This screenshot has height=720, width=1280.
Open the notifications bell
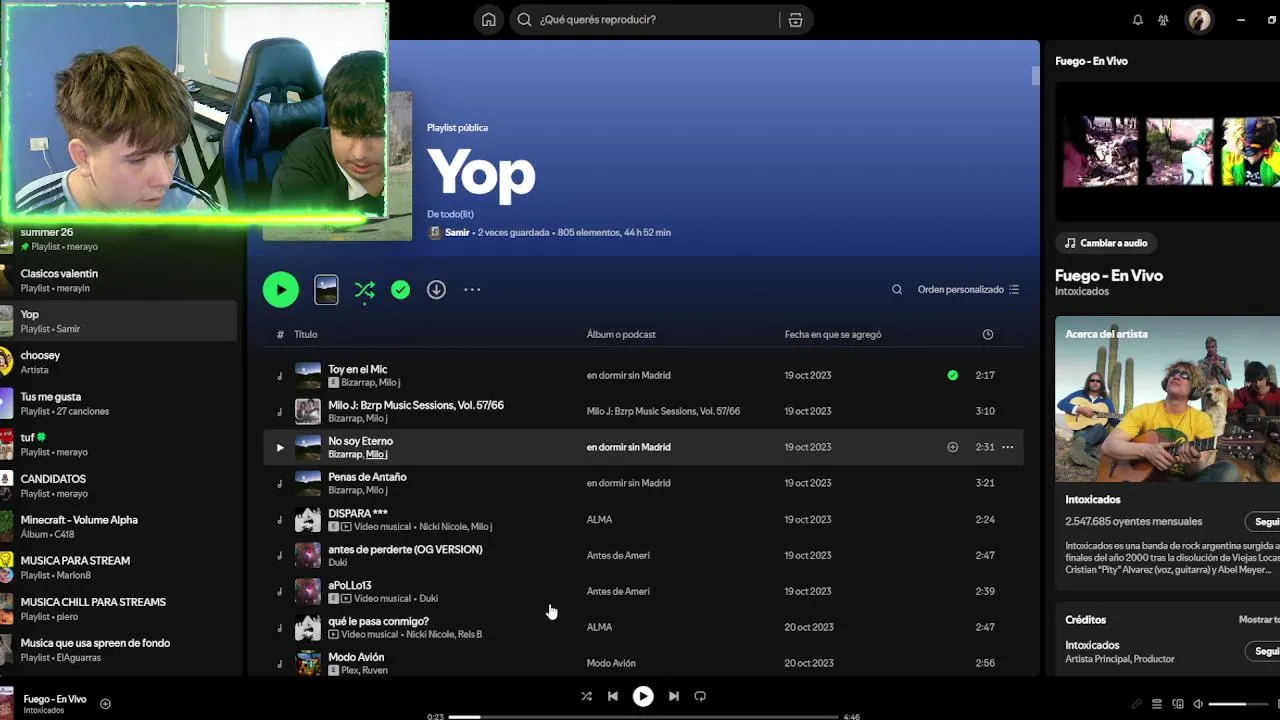(1137, 20)
